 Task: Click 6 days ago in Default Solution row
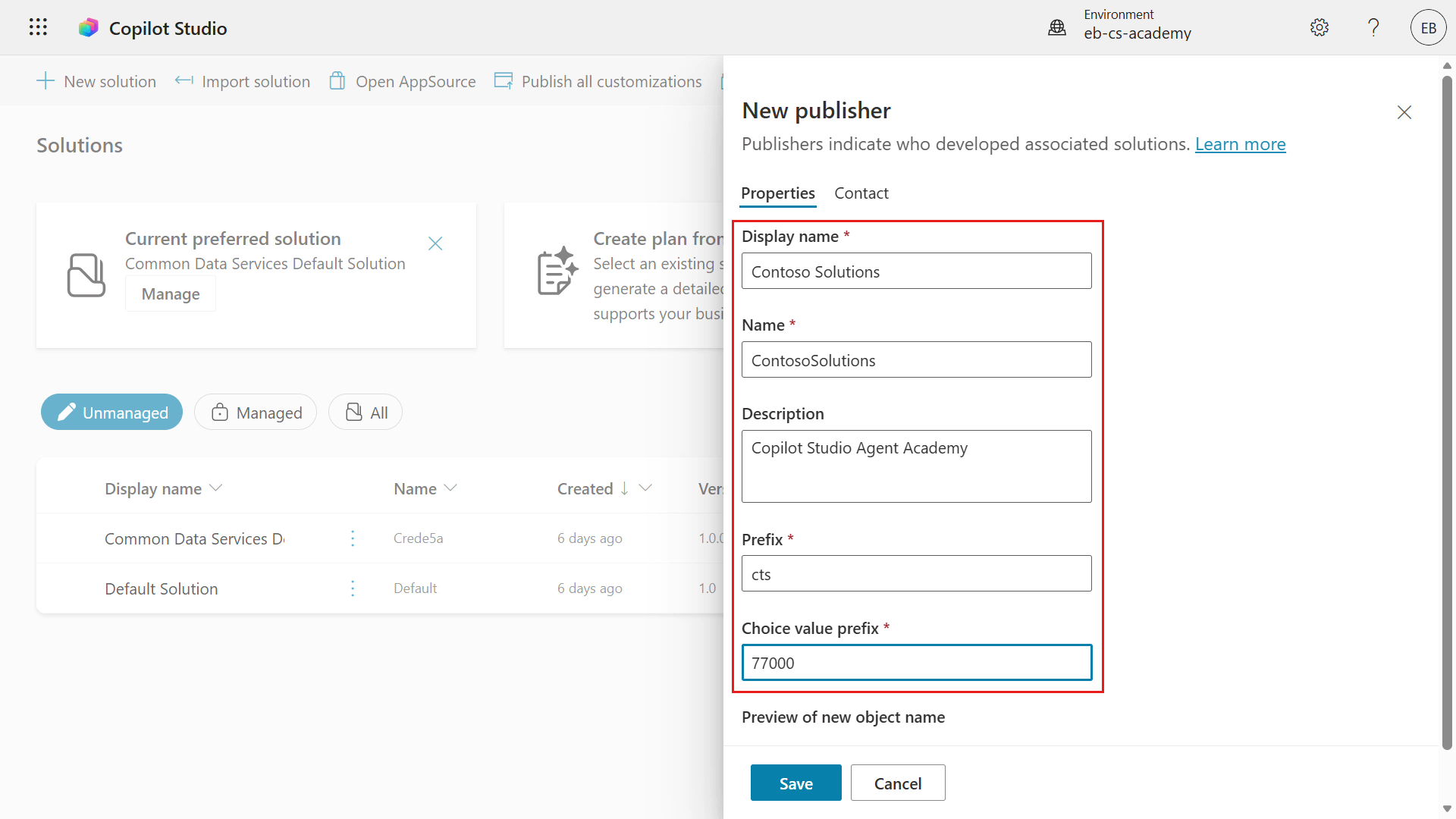589,588
